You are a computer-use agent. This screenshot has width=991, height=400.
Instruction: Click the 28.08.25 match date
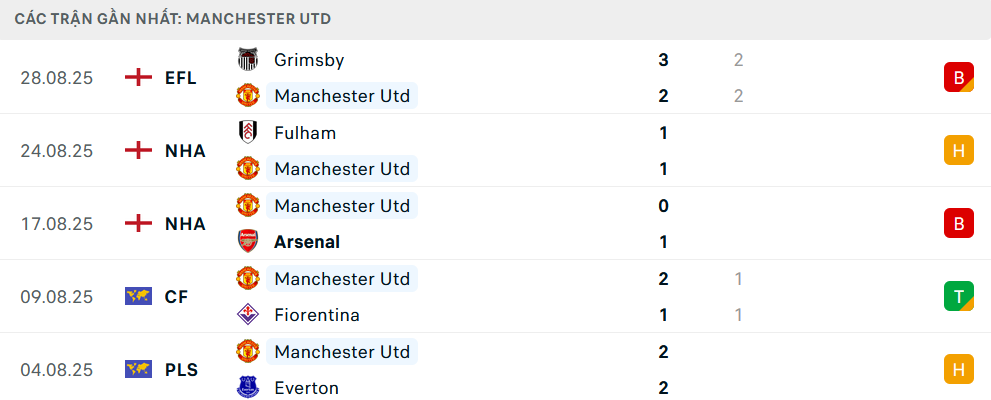tap(57, 78)
